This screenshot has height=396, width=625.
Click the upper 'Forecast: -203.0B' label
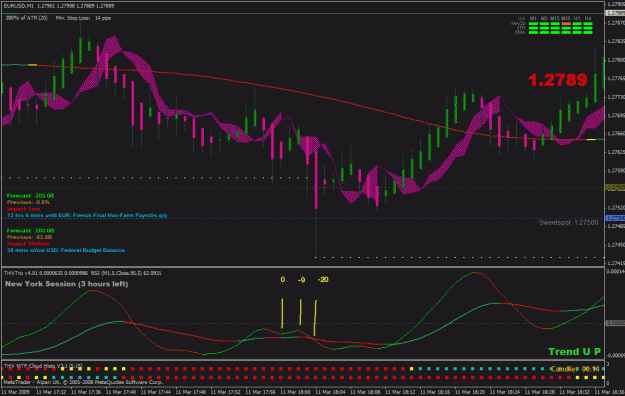pos(30,196)
